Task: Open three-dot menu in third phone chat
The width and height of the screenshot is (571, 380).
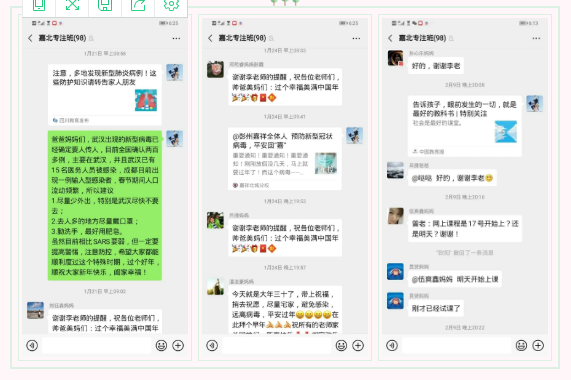Action: (536, 38)
